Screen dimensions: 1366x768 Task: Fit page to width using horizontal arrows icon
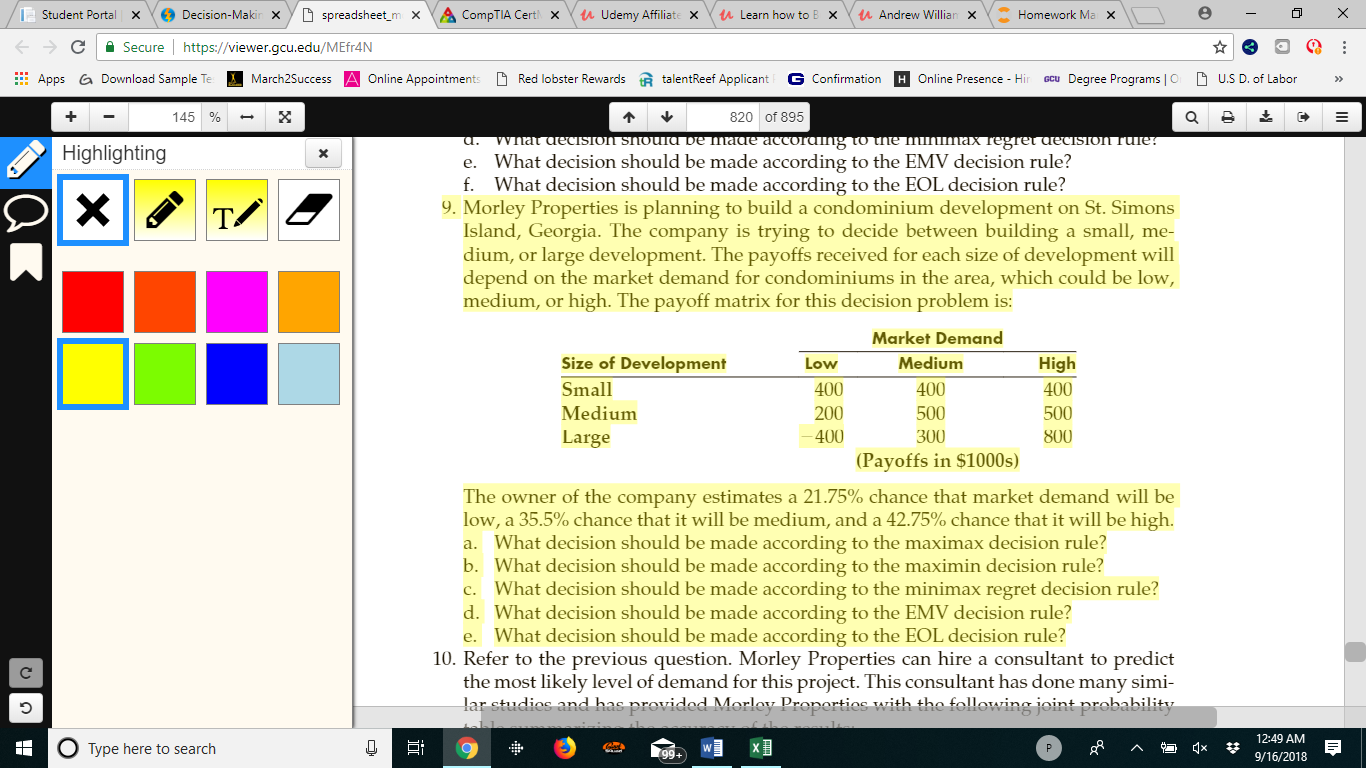pyautogui.click(x=248, y=117)
